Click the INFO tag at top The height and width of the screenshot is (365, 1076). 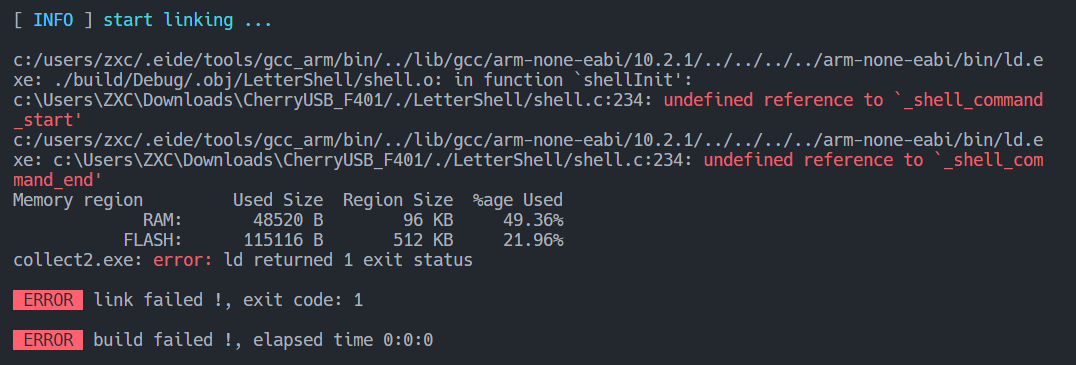tap(54, 21)
